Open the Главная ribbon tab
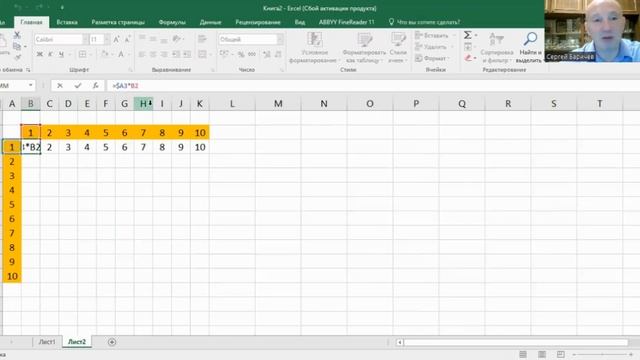 [x=31, y=22]
